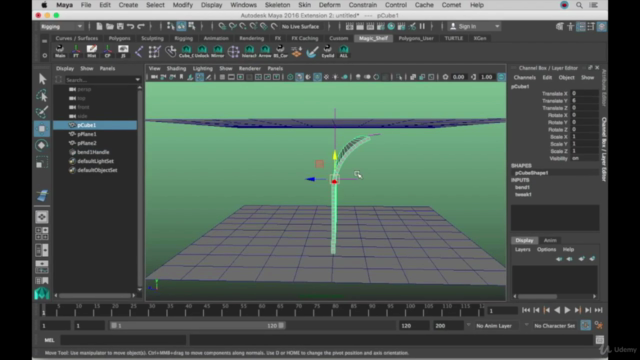Open the Channels menu in Channel Box
Screen dimensions: 640x360
point(524,78)
